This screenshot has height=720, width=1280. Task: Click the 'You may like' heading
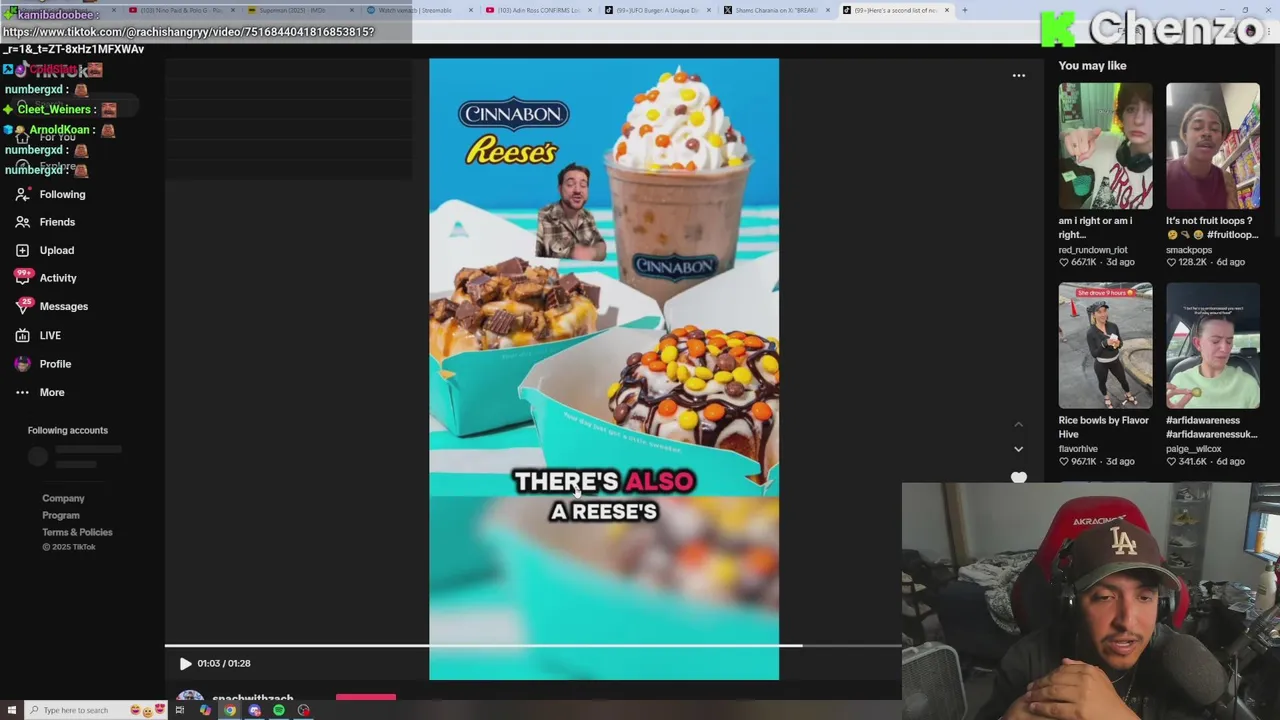(x=1092, y=66)
